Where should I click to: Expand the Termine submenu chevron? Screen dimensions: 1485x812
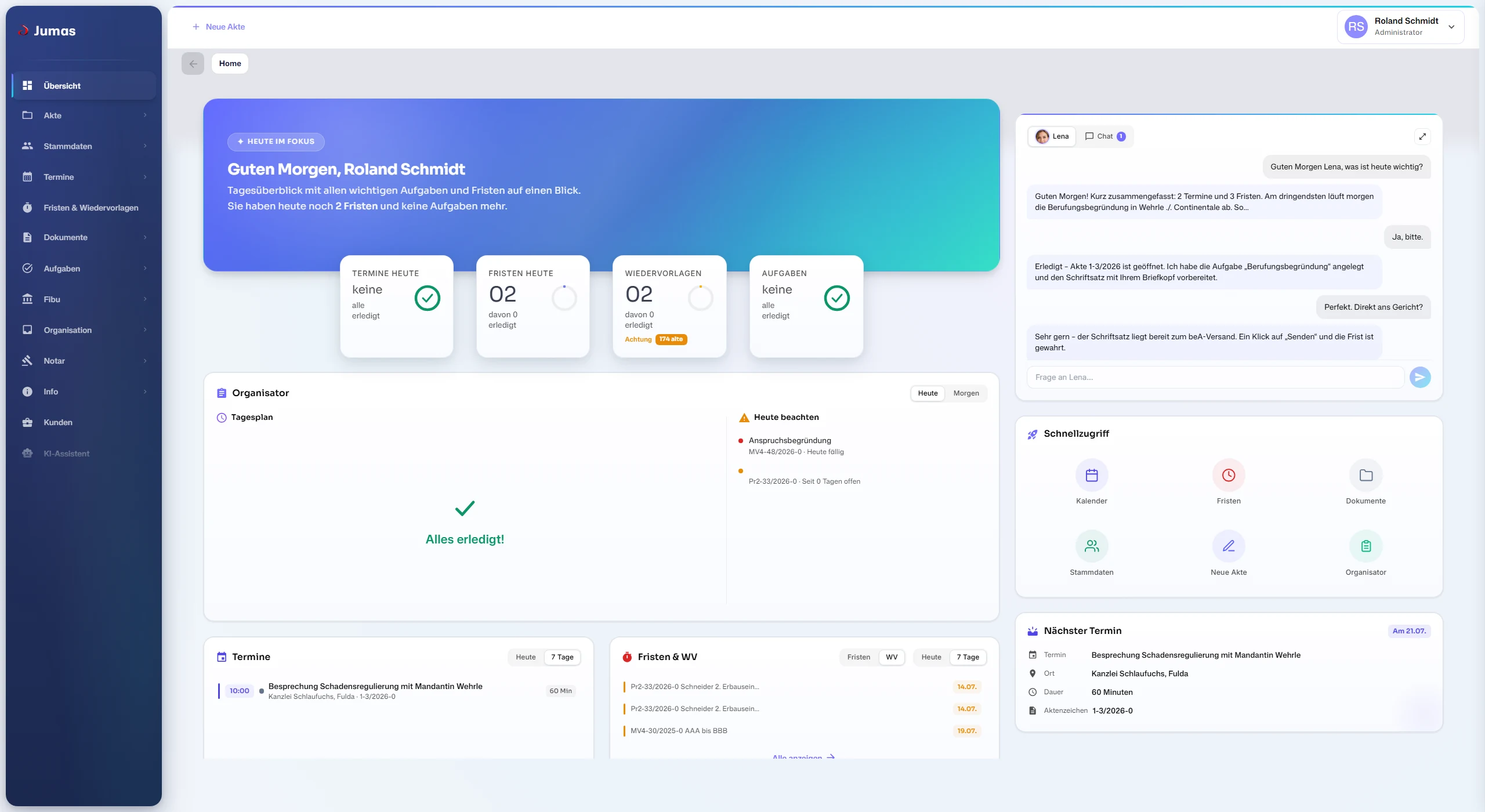point(145,177)
